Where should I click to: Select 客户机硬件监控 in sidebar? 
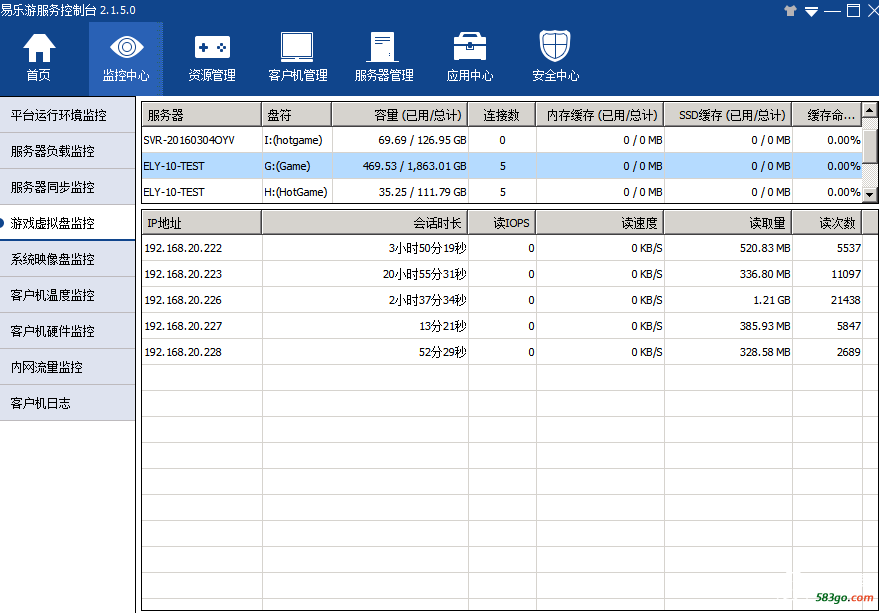[x=67, y=331]
